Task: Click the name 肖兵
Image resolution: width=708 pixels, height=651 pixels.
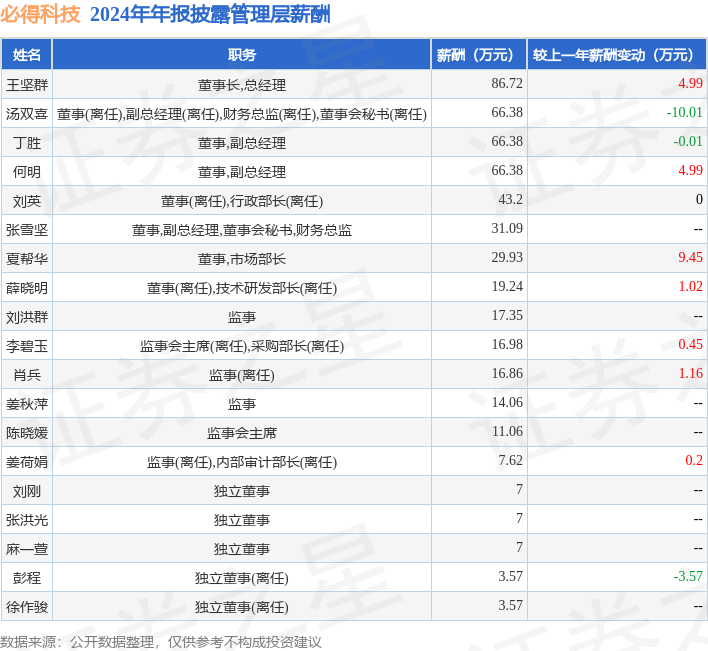Action: click(27, 375)
